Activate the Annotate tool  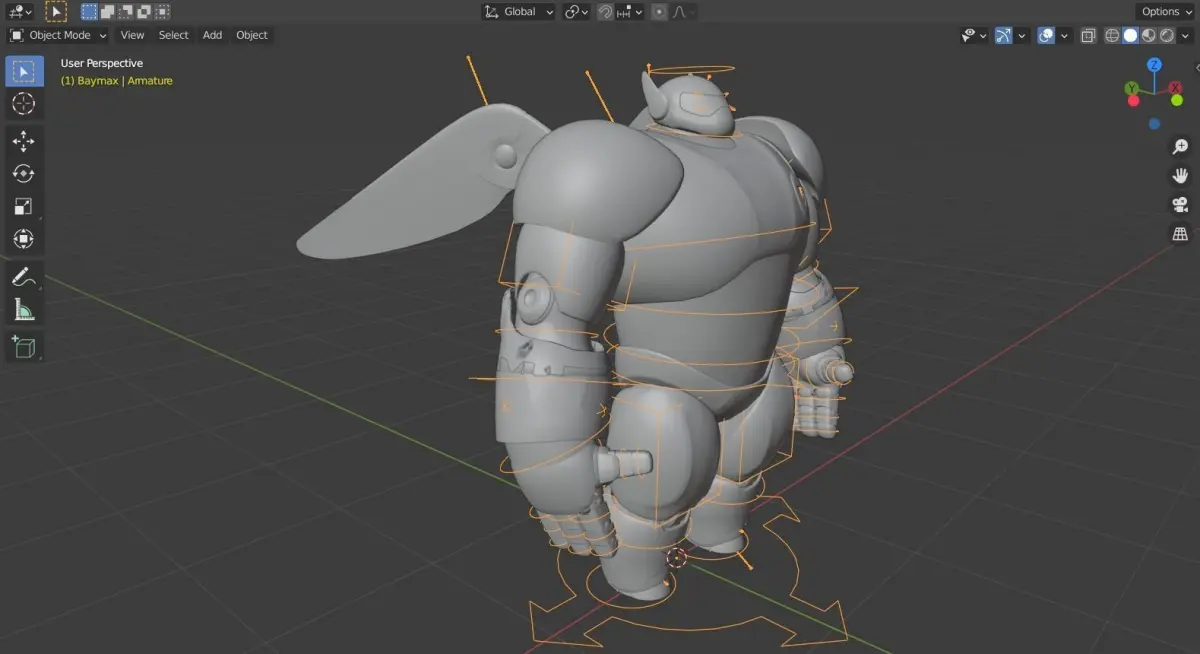24,276
